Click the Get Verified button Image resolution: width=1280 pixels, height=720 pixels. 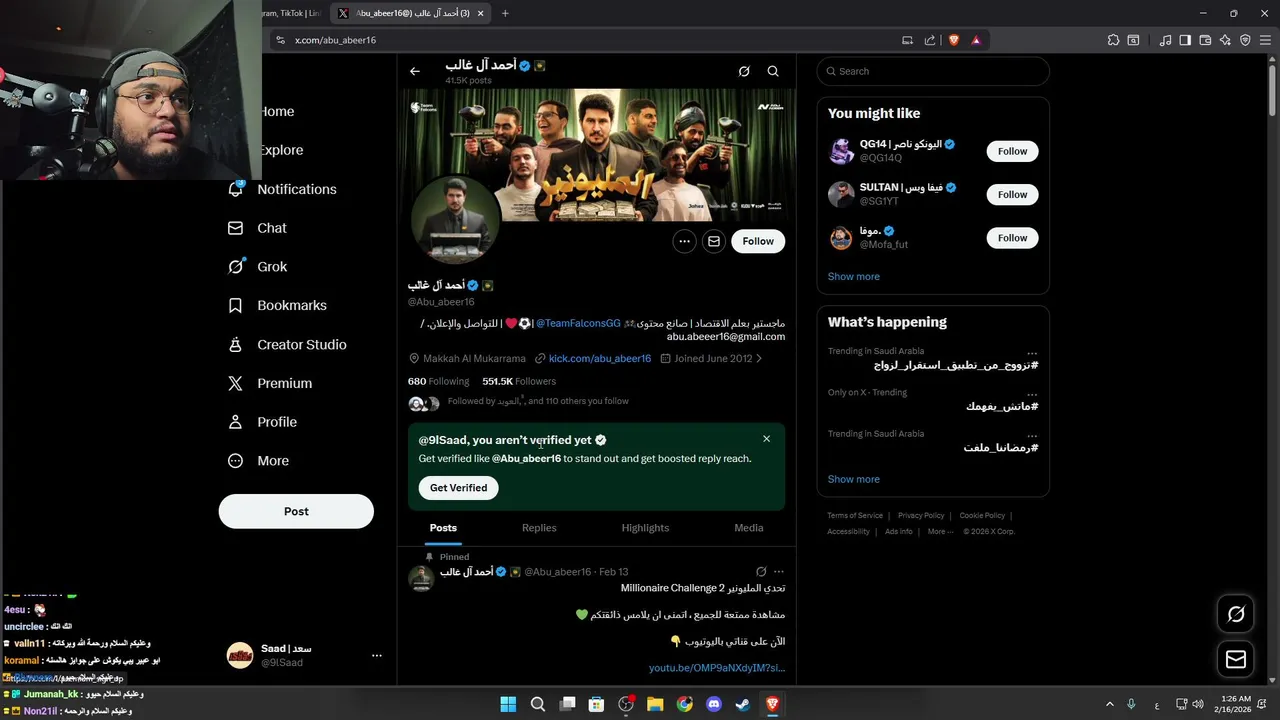click(459, 488)
